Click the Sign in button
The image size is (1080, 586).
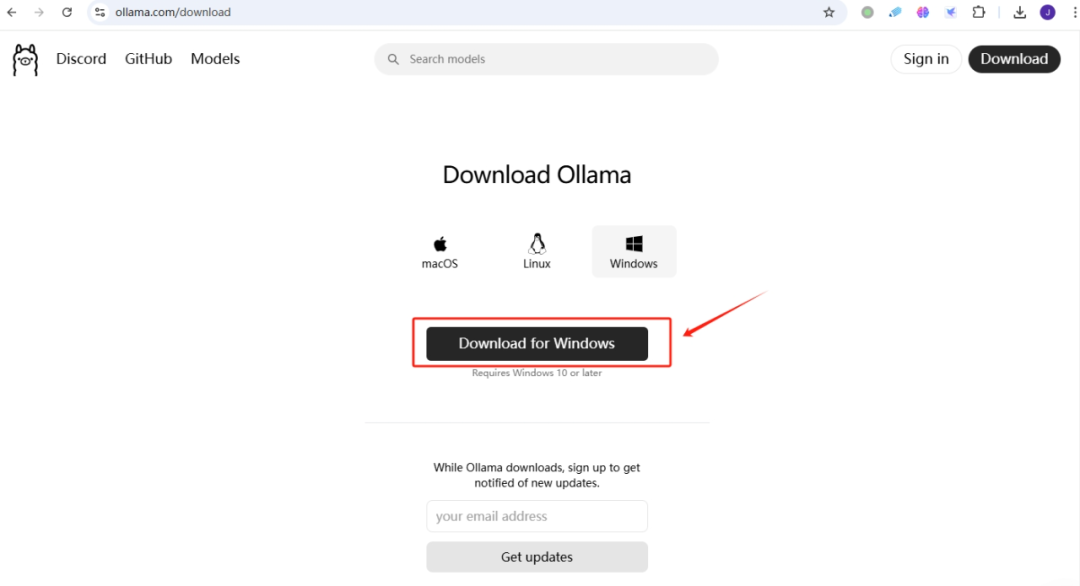(x=926, y=59)
